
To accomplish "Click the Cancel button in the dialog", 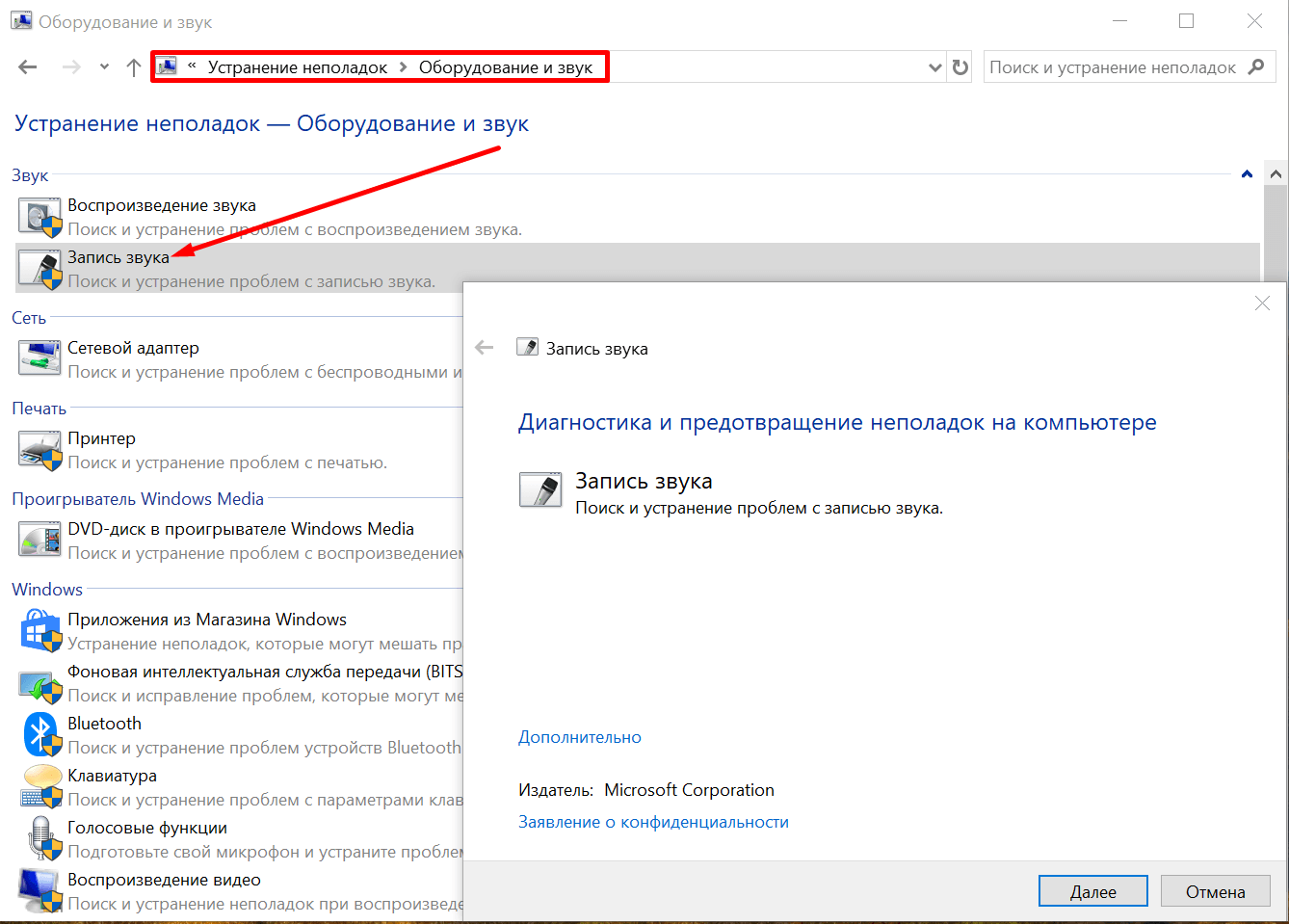I will [x=1215, y=891].
